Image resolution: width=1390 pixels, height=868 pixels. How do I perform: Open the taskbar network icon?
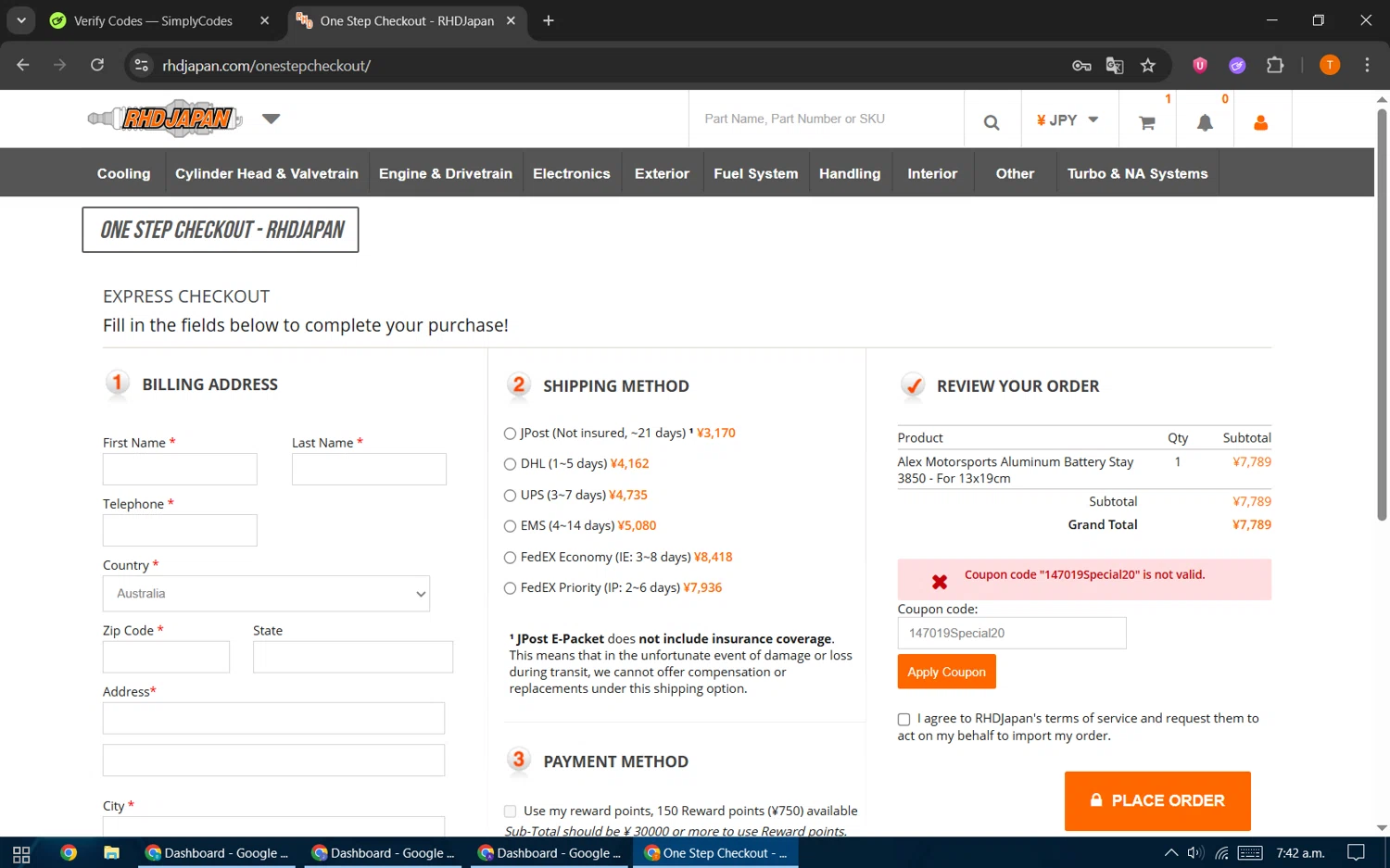coord(1222,853)
